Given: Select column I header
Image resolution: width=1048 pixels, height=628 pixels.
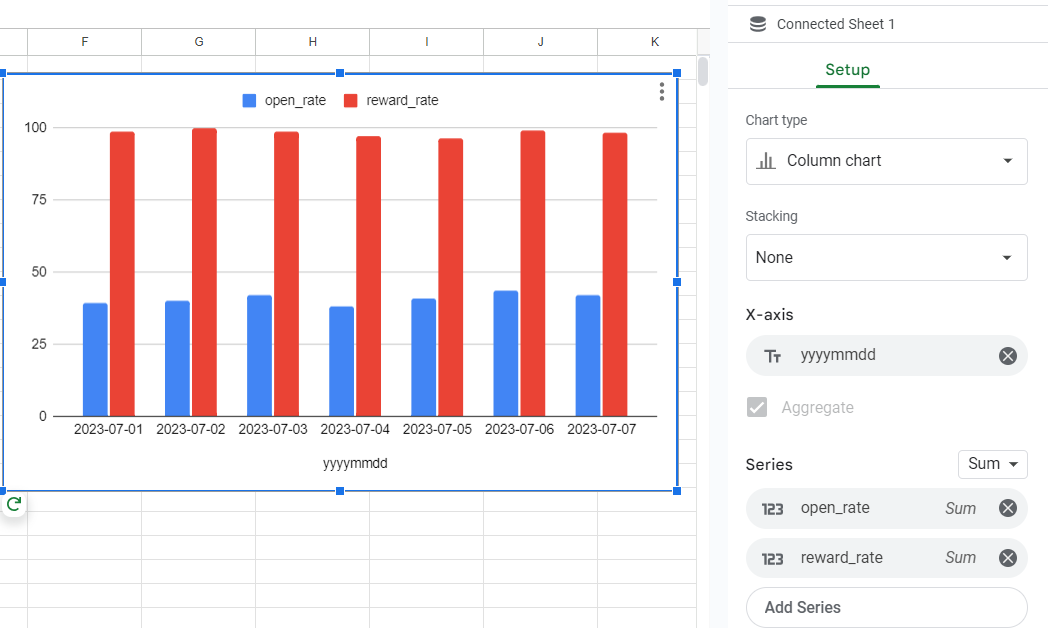Looking at the screenshot, I should pyautogui.click(x=426, y=42).
